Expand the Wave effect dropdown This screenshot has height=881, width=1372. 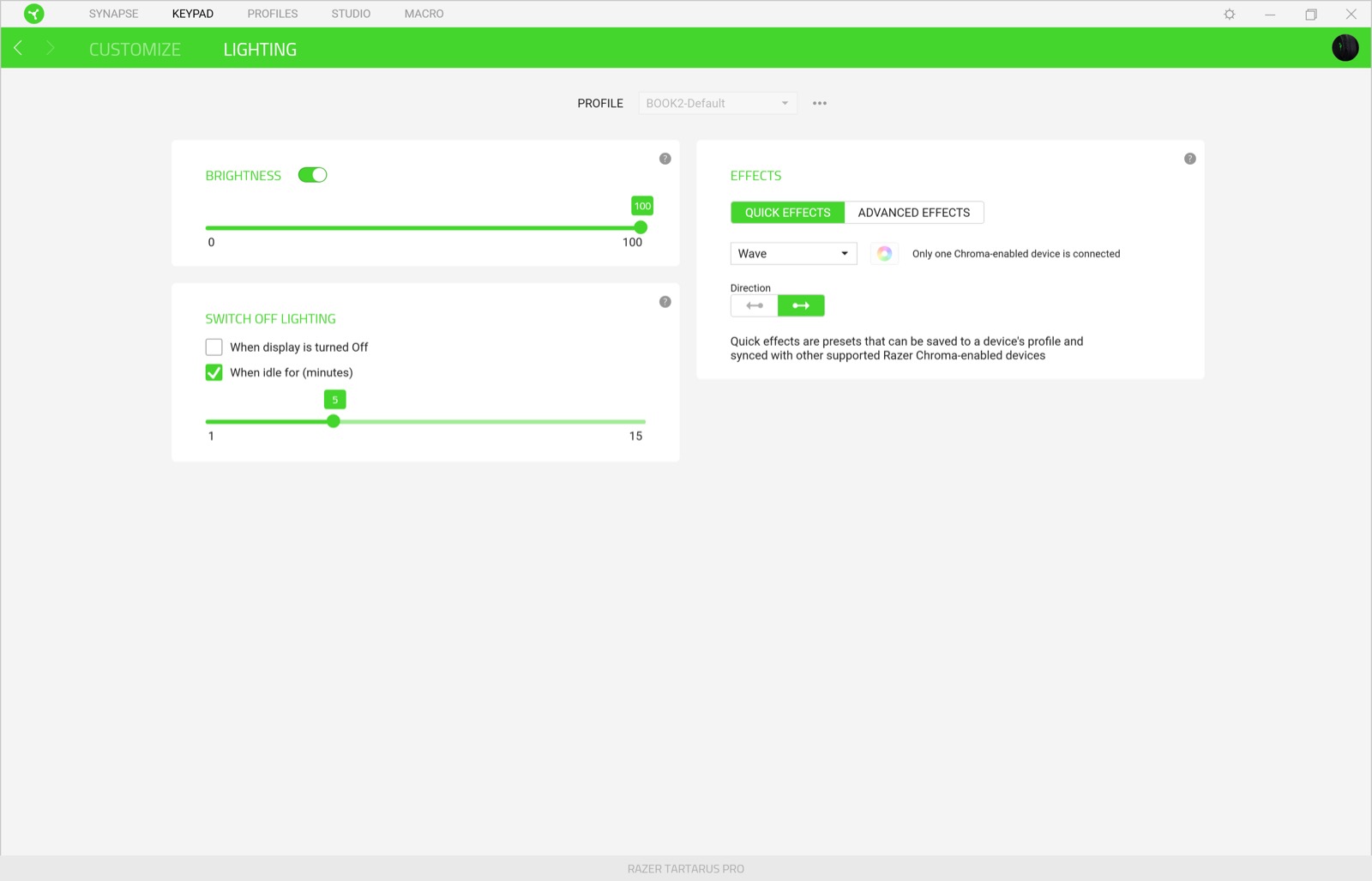coord(793,253)
